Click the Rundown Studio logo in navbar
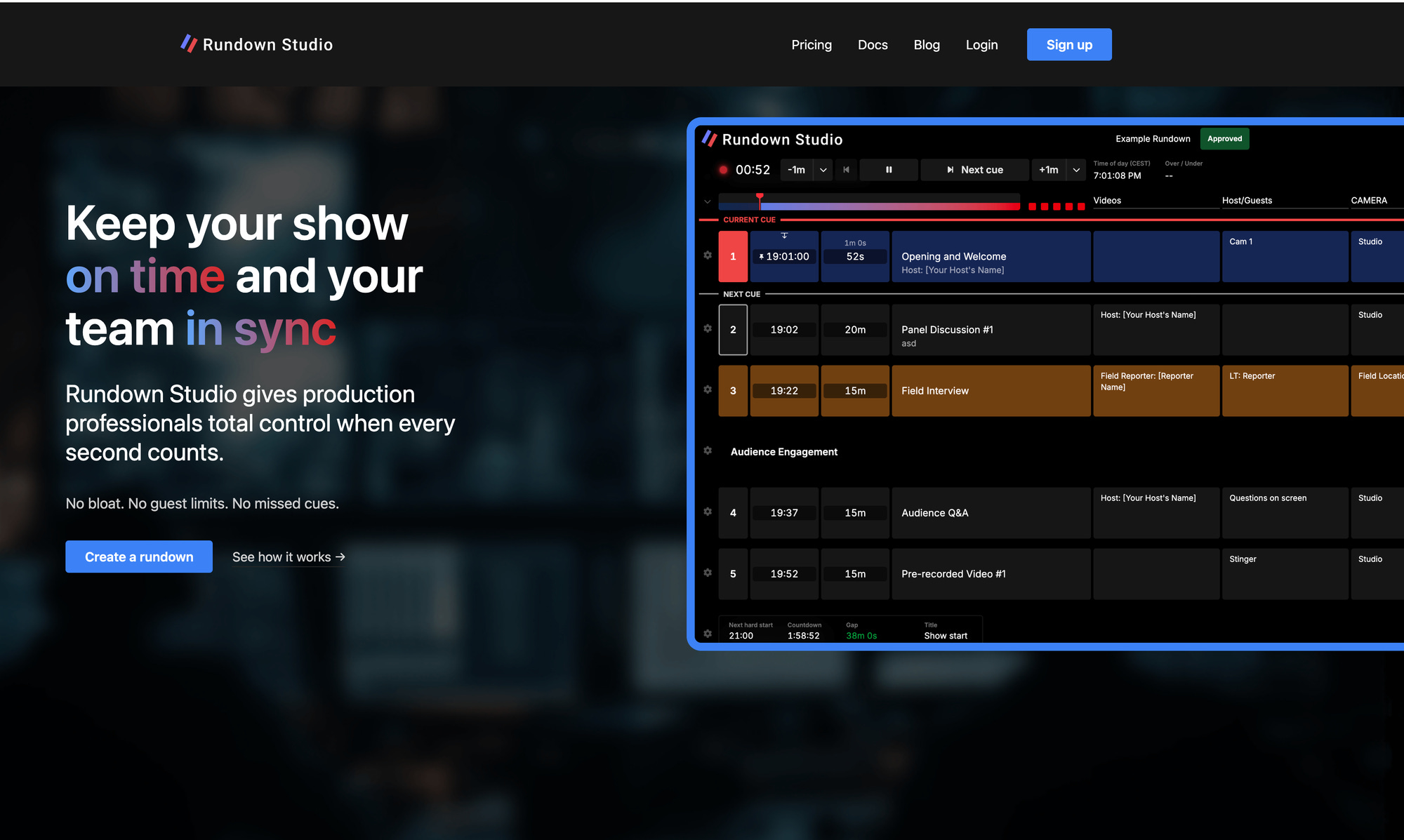 pyautogui.click(x=257, y=44)
